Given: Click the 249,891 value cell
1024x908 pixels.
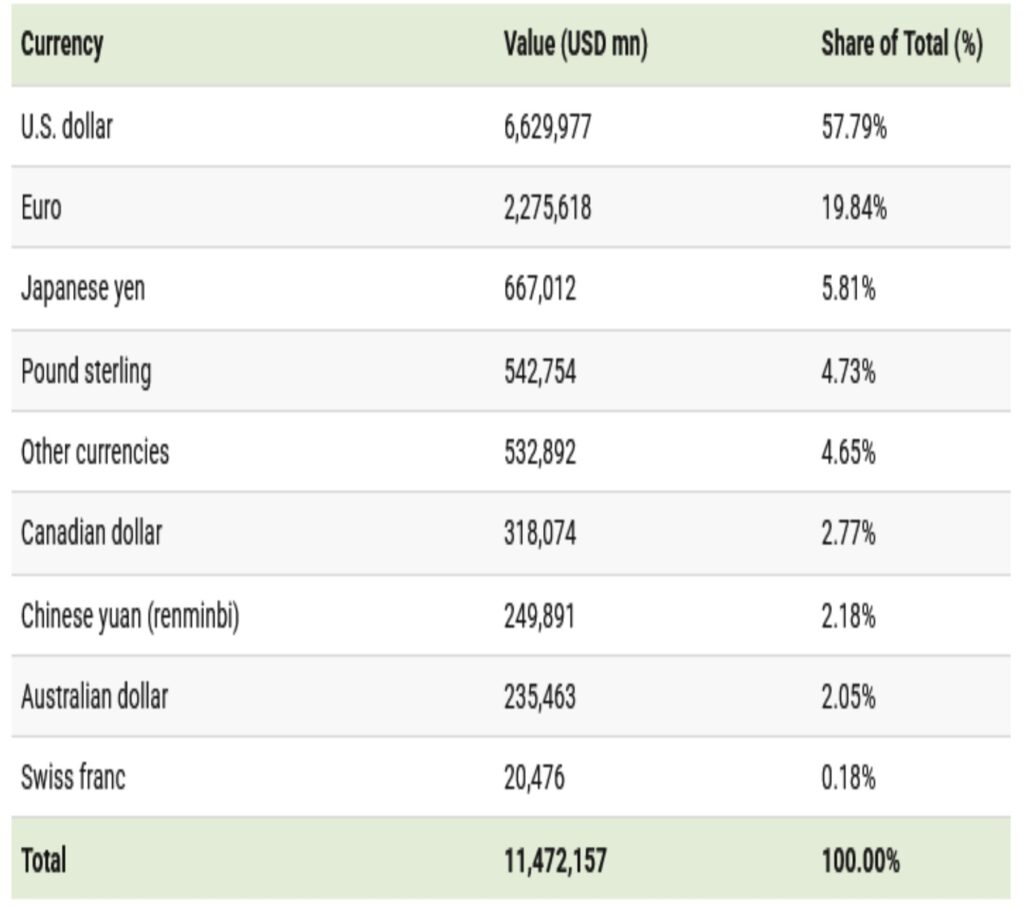Looking at the screenshot, I should pos(539,615).
